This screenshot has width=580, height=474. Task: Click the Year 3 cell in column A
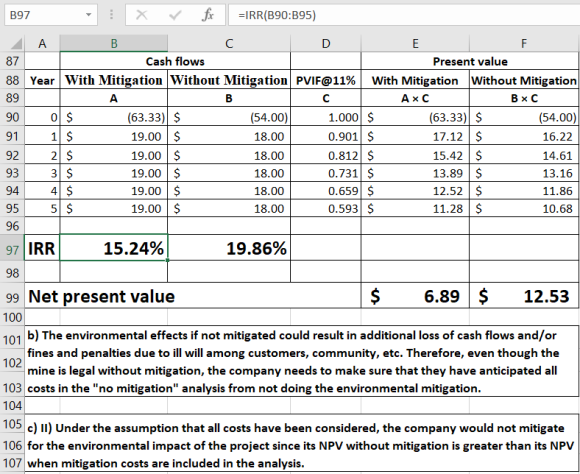point(42,173)
